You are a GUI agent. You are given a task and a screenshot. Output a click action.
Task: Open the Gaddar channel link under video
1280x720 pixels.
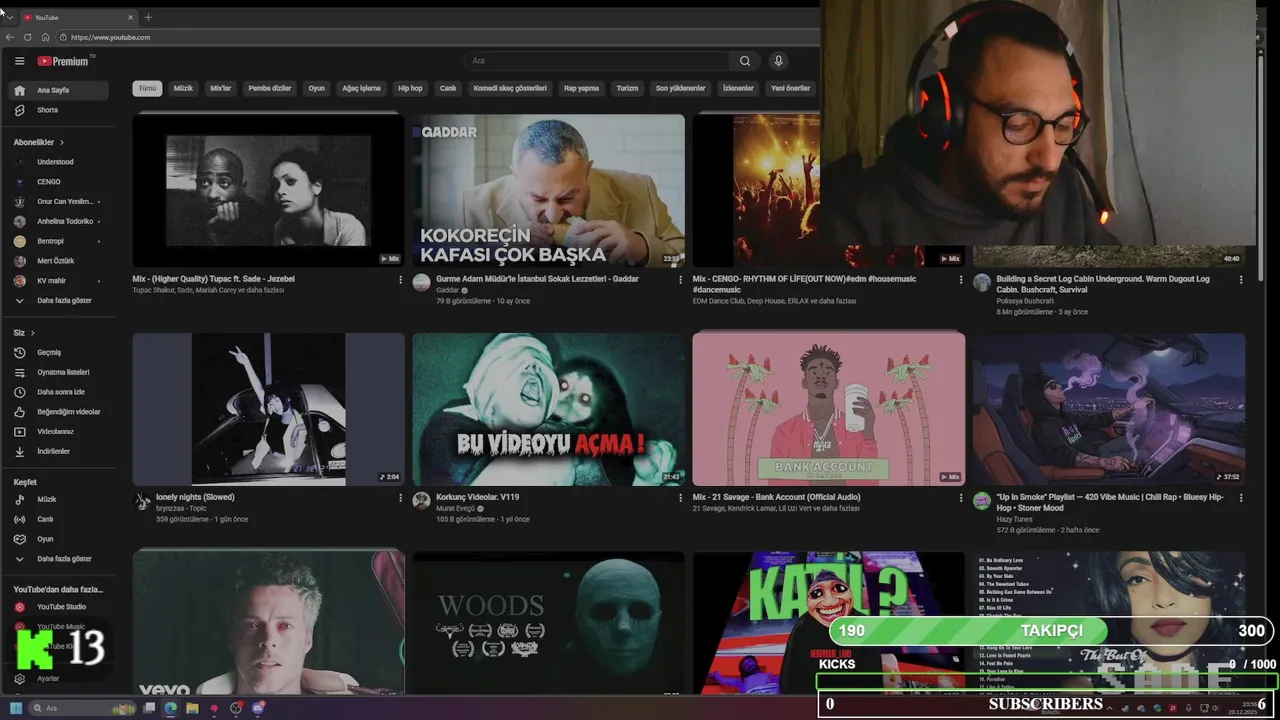[x=447, y=290]
